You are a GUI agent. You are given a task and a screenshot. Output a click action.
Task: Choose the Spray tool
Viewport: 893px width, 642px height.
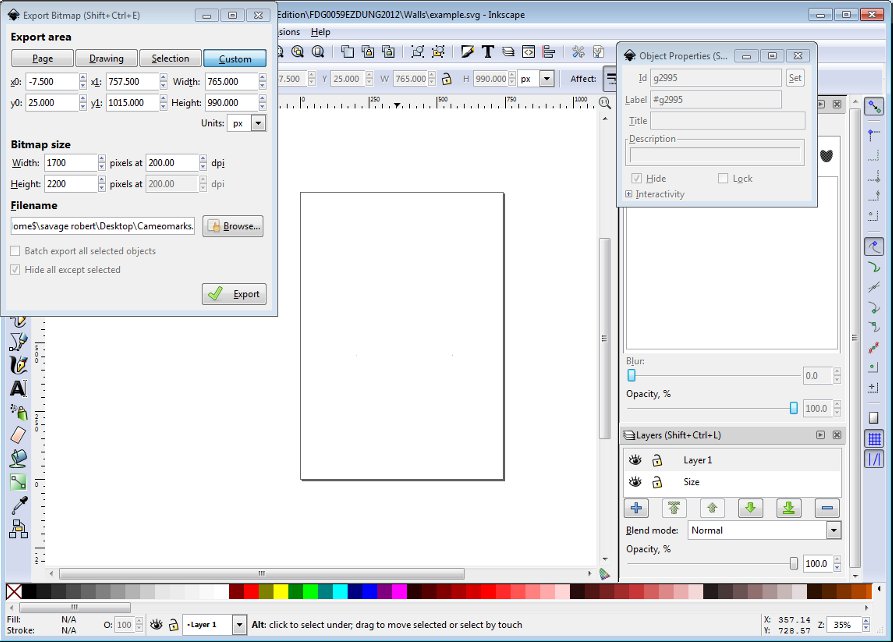tap(18, 411)
